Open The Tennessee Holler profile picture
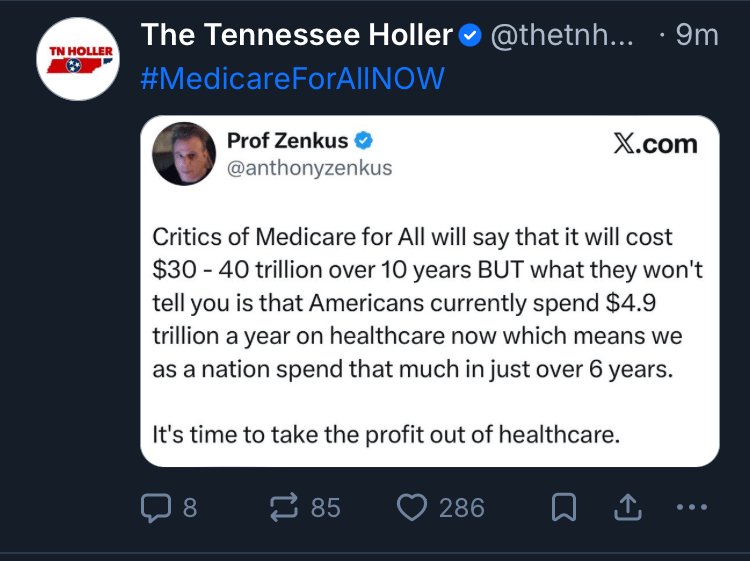Viewport: 750px width, 561px height. (77, 58)
